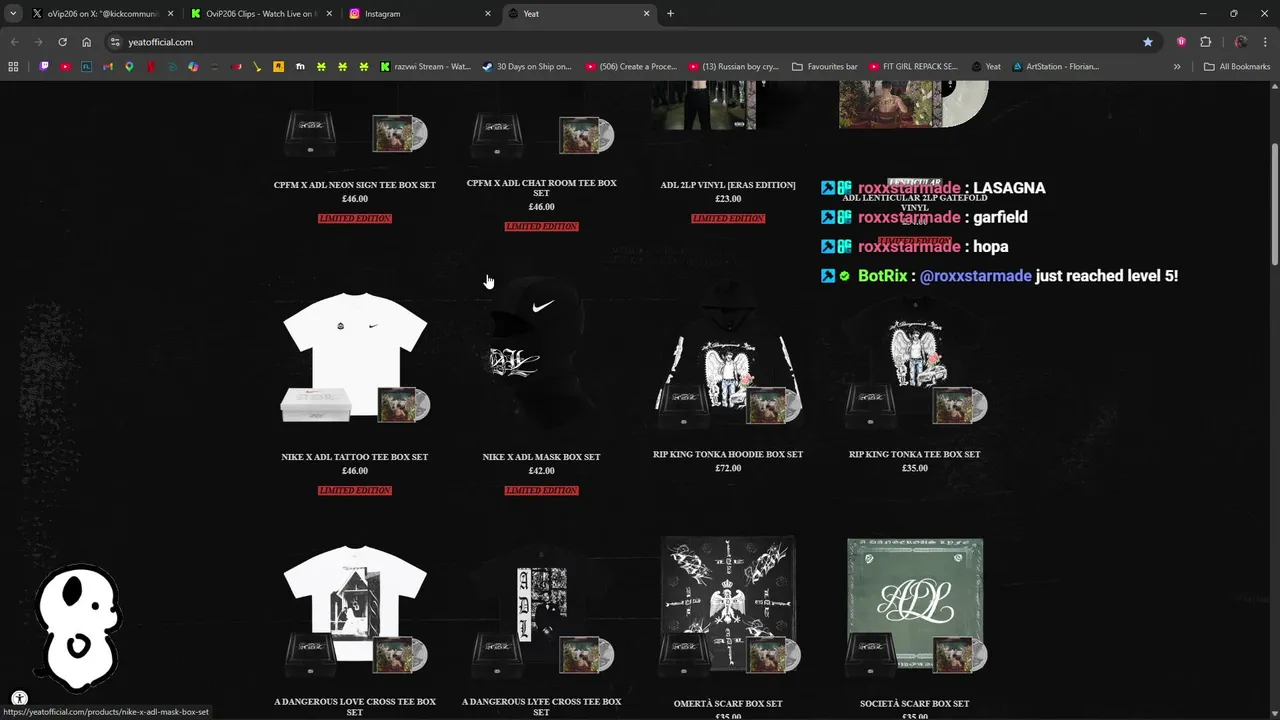Click ADL 2LP Vinyl Eras Edition title

[728, 185]
